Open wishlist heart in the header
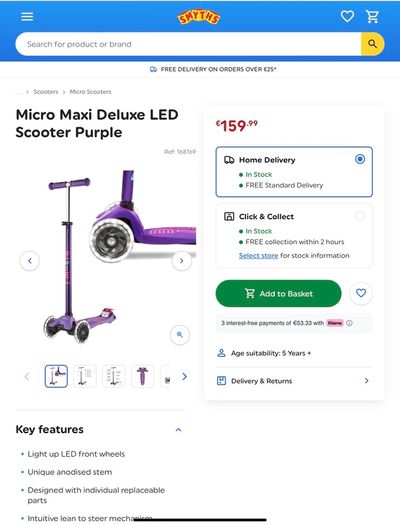Image resolution: width=400 pixels, height=525 pixels. coord(347,16)
